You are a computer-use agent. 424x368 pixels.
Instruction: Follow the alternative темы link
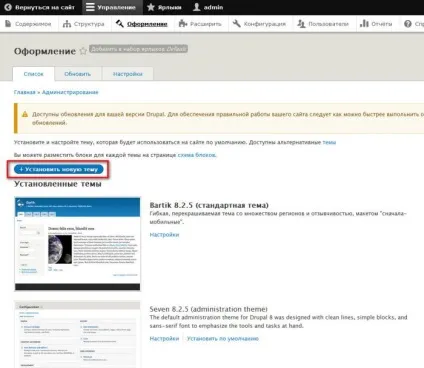329,142
